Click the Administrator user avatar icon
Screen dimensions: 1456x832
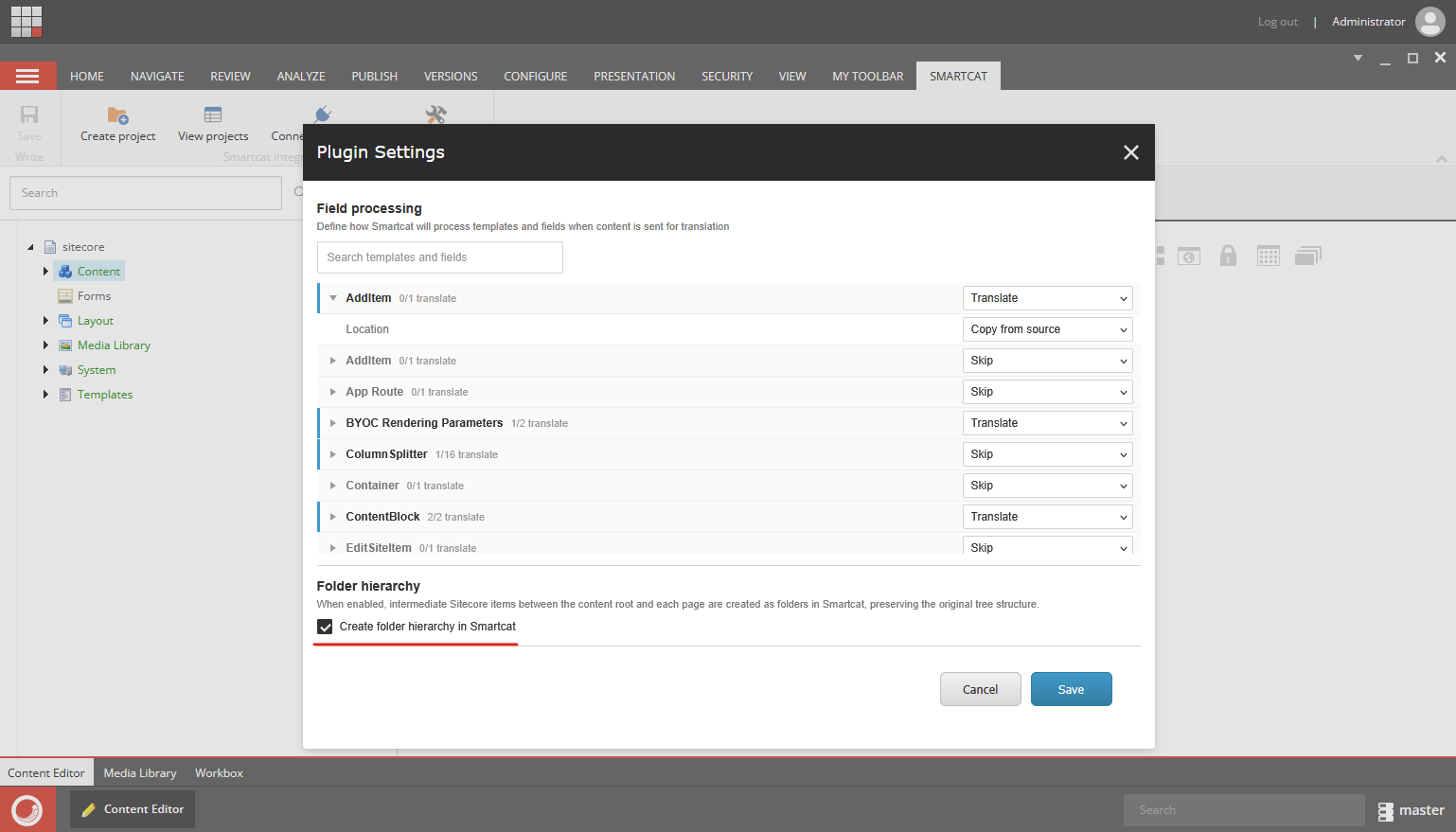tap(1429, 21)
